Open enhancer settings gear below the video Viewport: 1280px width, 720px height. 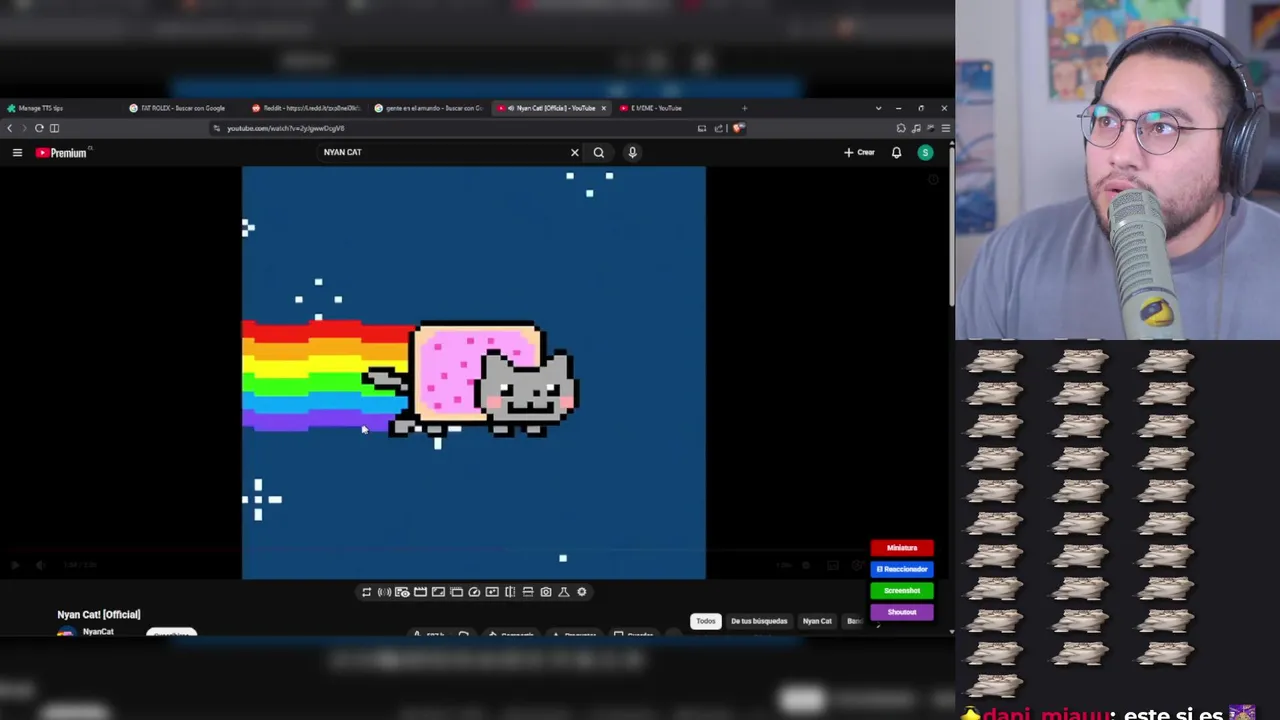point(582,592)
